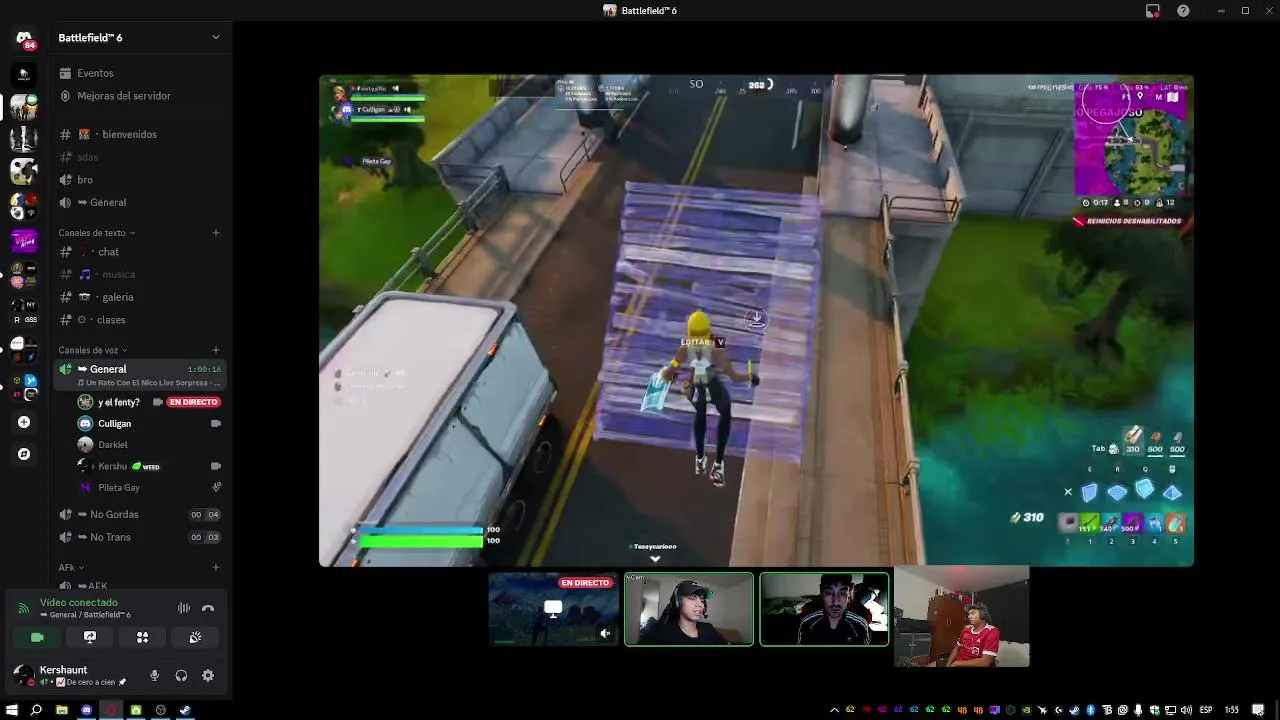Disconnect from the voice call
The height and width of the screenshot is (720, 1280).
[208, 608]
